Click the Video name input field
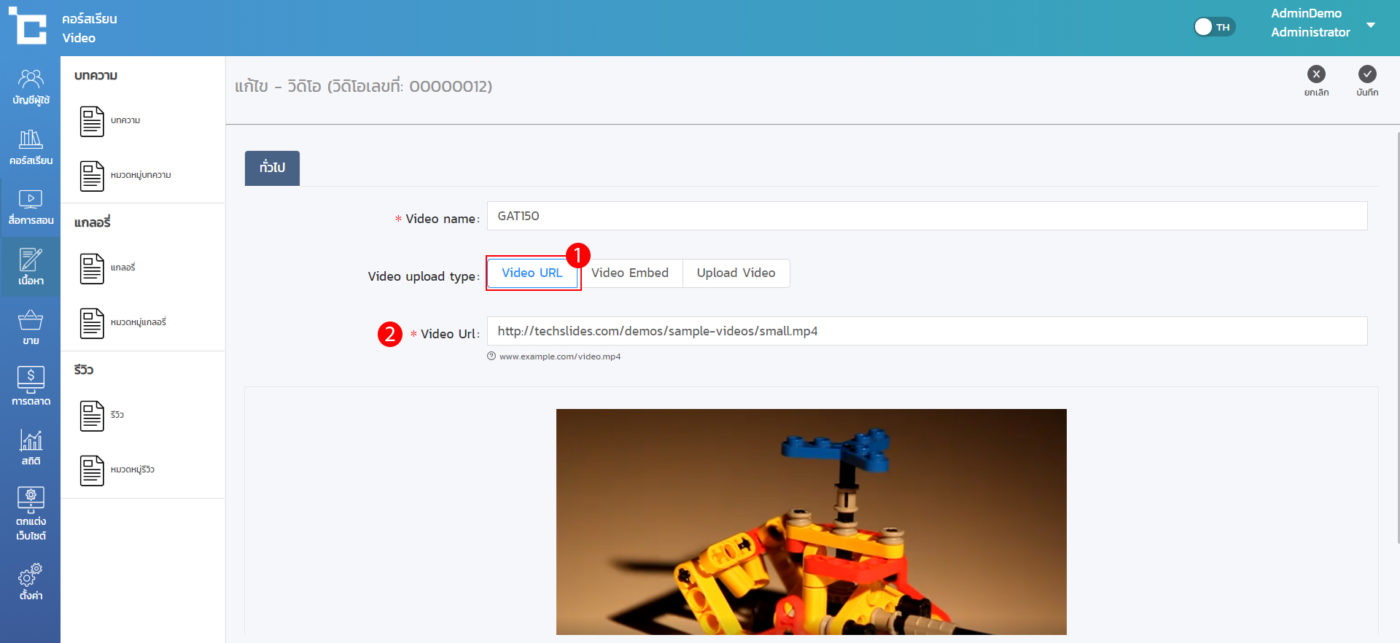 point(926,216)
